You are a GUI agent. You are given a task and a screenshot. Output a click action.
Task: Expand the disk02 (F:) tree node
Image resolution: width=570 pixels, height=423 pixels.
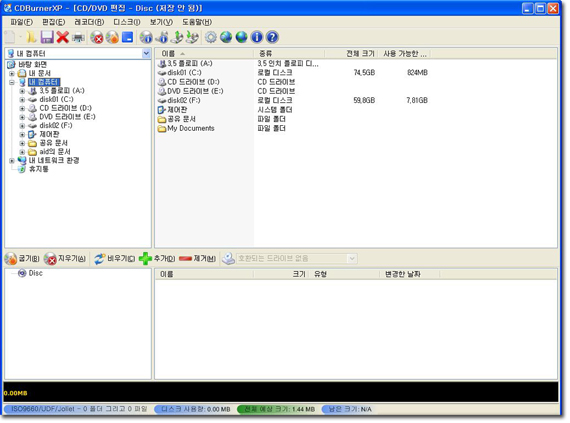[22, 126]
